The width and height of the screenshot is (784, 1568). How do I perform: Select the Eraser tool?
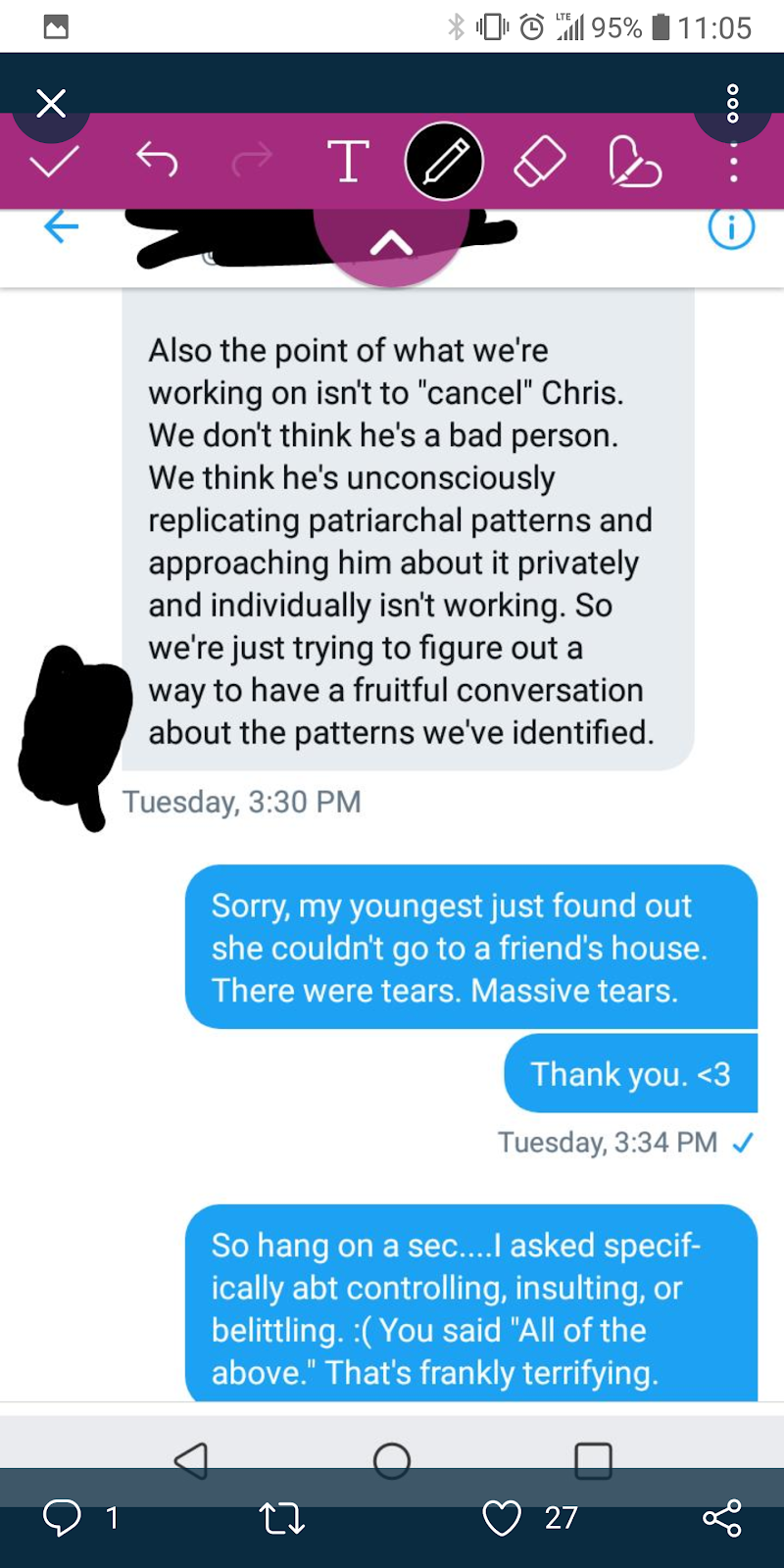pyautogui.click(x=540, y=161)
